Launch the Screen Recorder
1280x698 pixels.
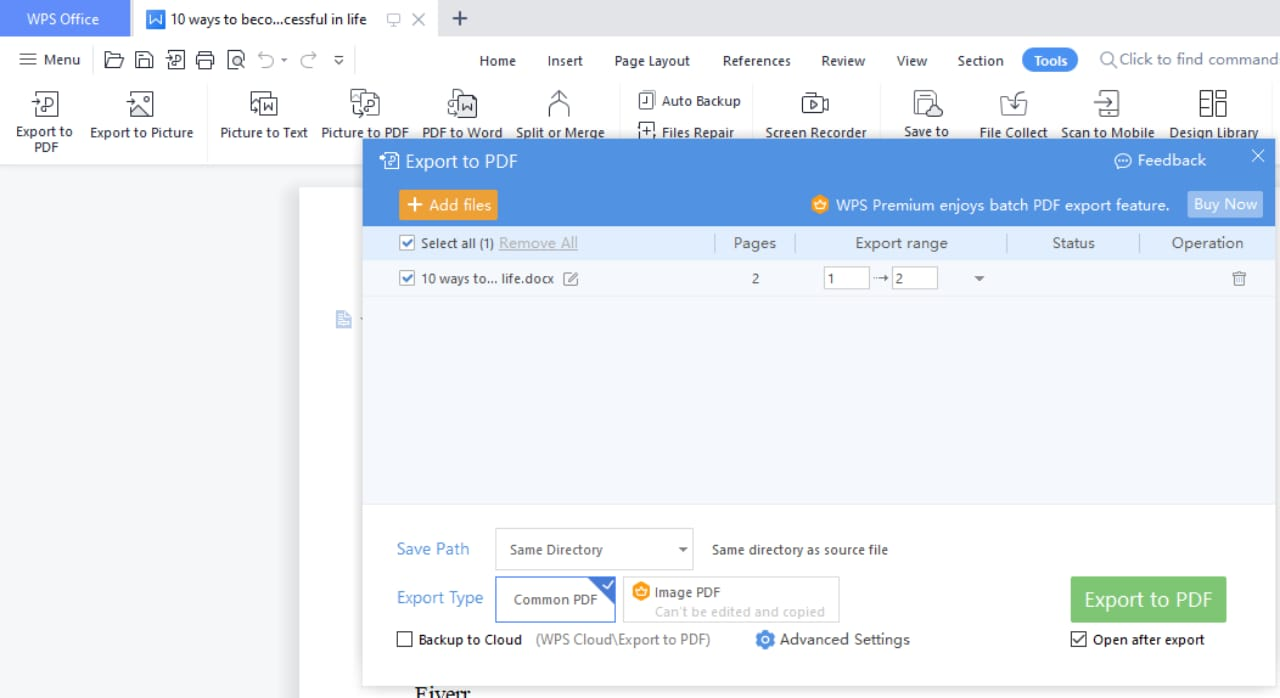tap(815, 112)
